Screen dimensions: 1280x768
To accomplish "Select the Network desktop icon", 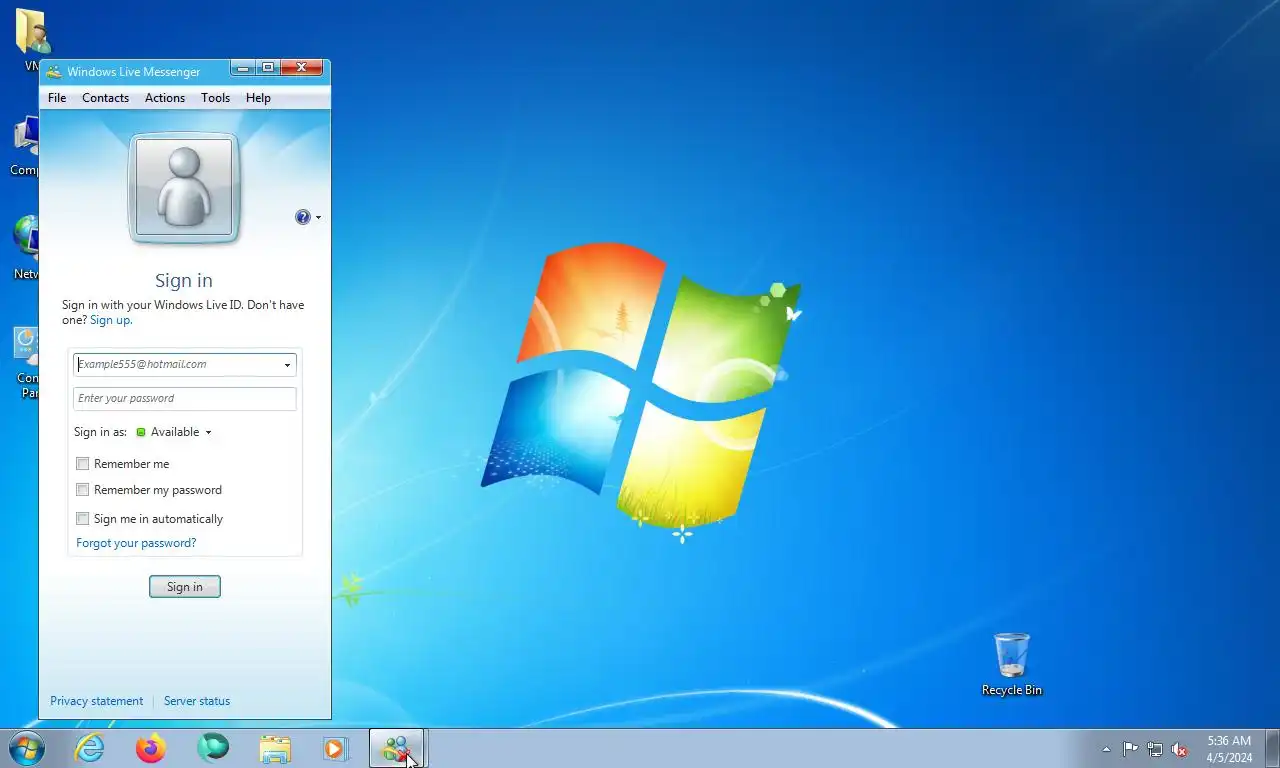I will coord(26,248).
